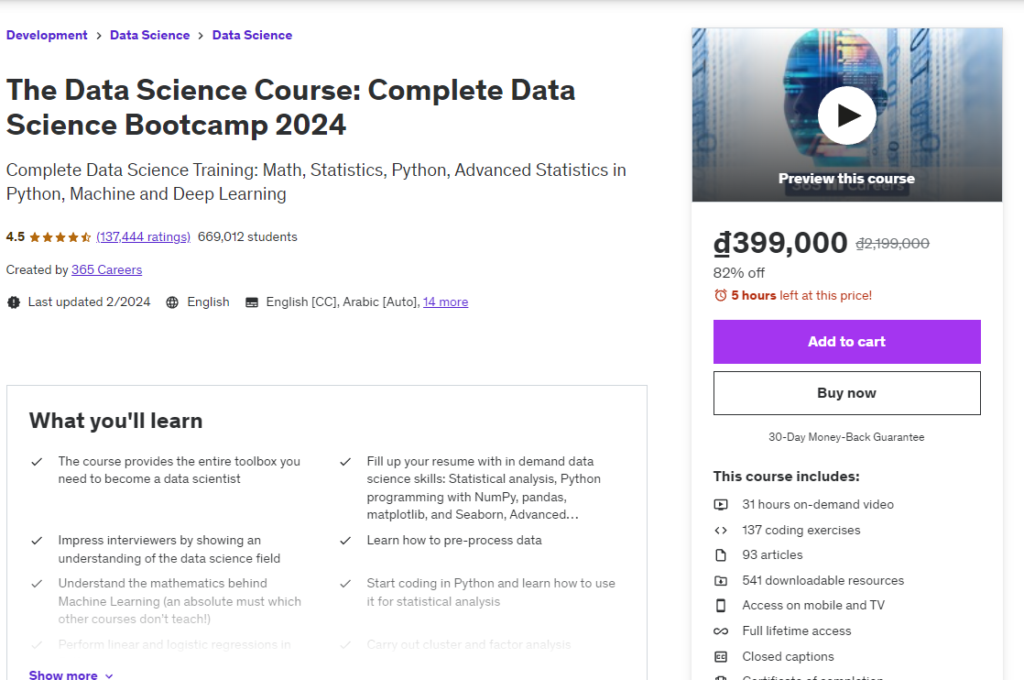Viewport: 1024px width, 680px height.
Task: Click the closed captions icon
Action: [x=720, y=656]
